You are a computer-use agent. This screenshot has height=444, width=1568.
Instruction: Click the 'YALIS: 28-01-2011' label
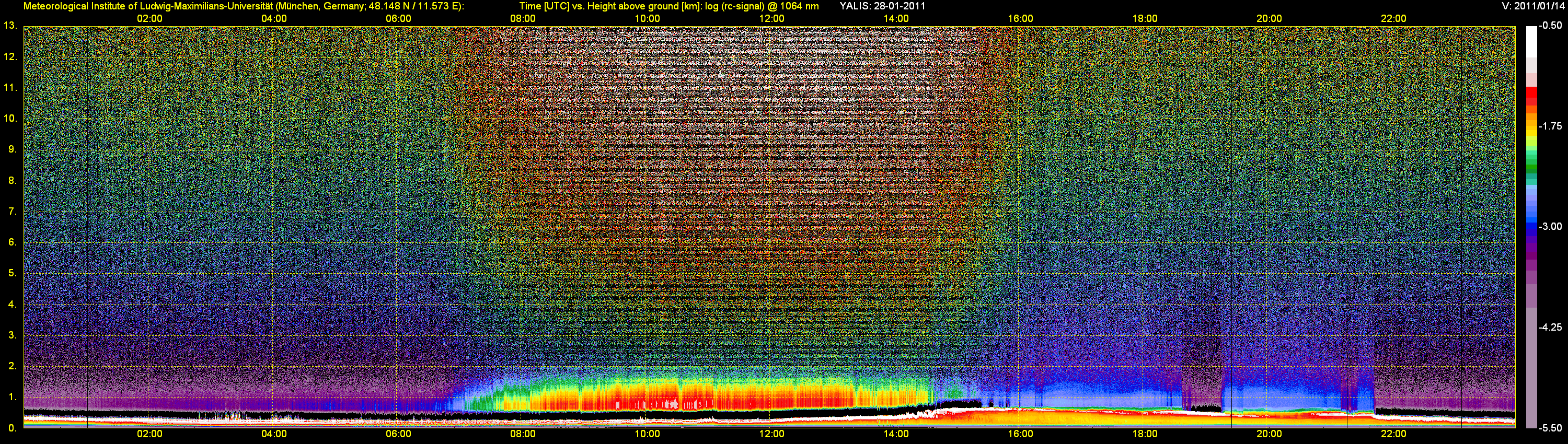tap(883, 6)
